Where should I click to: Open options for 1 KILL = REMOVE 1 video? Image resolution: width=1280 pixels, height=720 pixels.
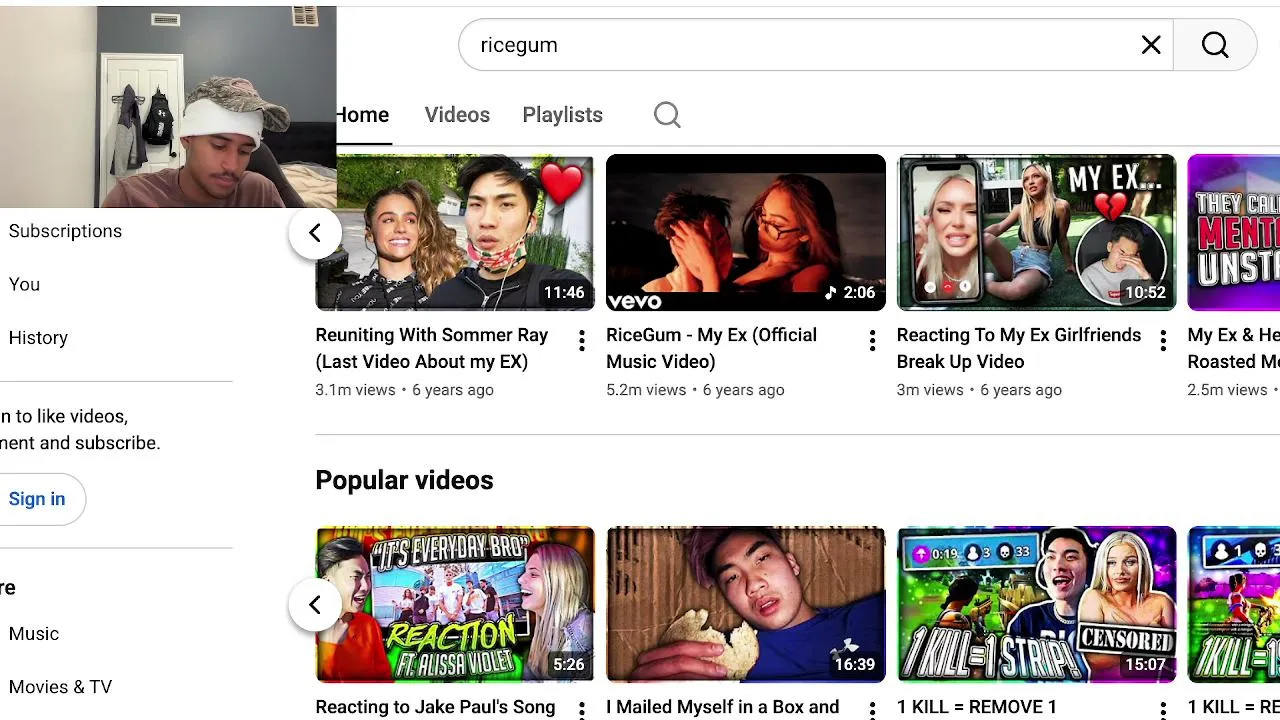coord(1163,710)
